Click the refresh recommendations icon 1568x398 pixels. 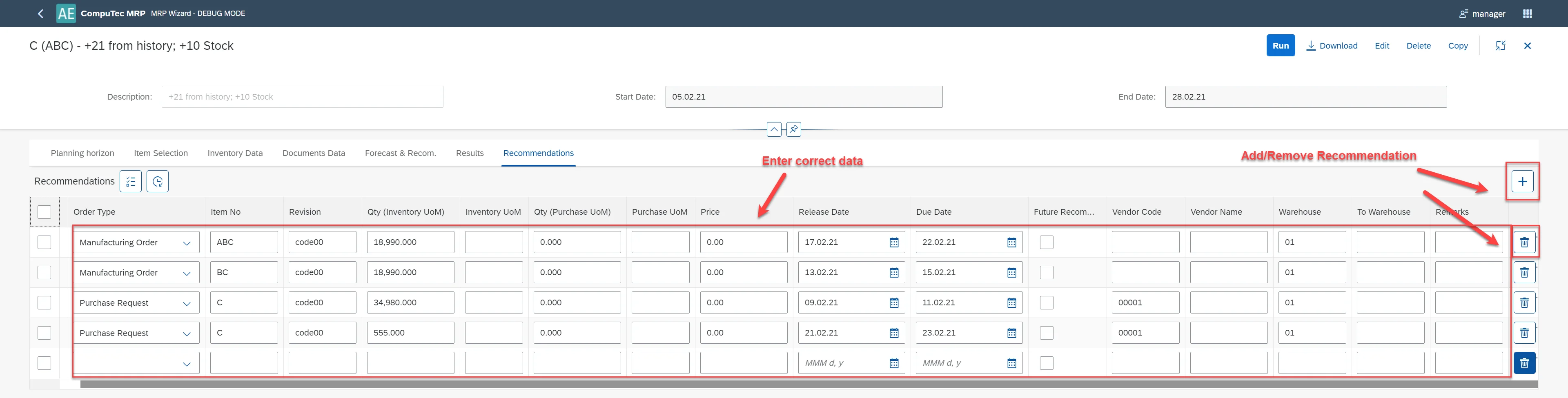[158, 181]
